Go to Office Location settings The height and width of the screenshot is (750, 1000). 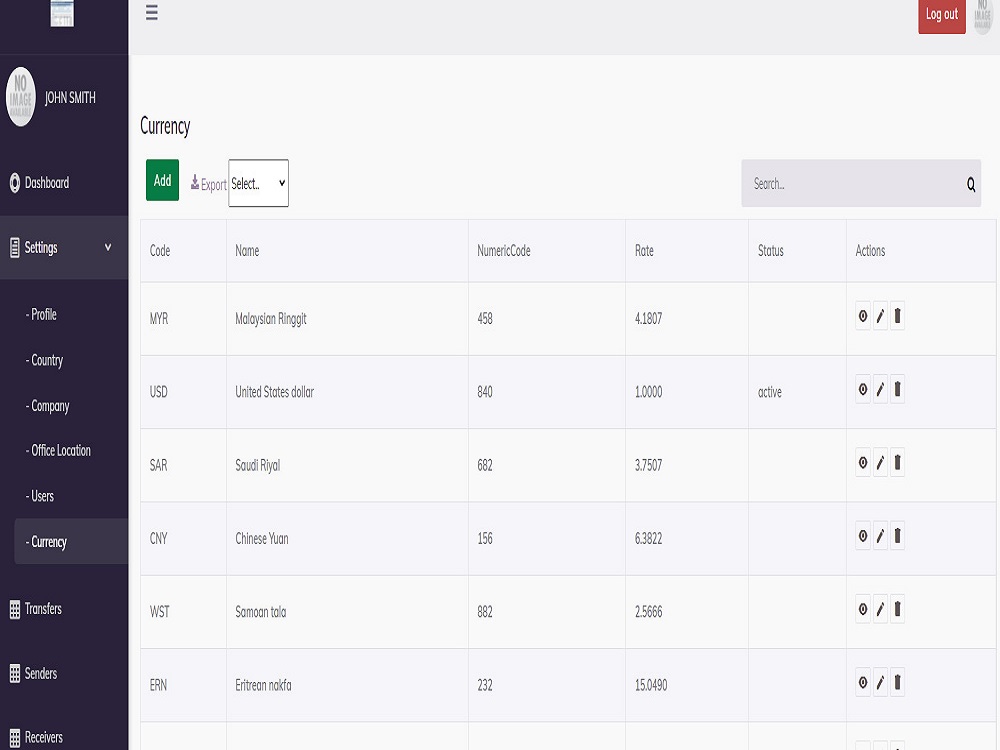(x=58, y=450)
